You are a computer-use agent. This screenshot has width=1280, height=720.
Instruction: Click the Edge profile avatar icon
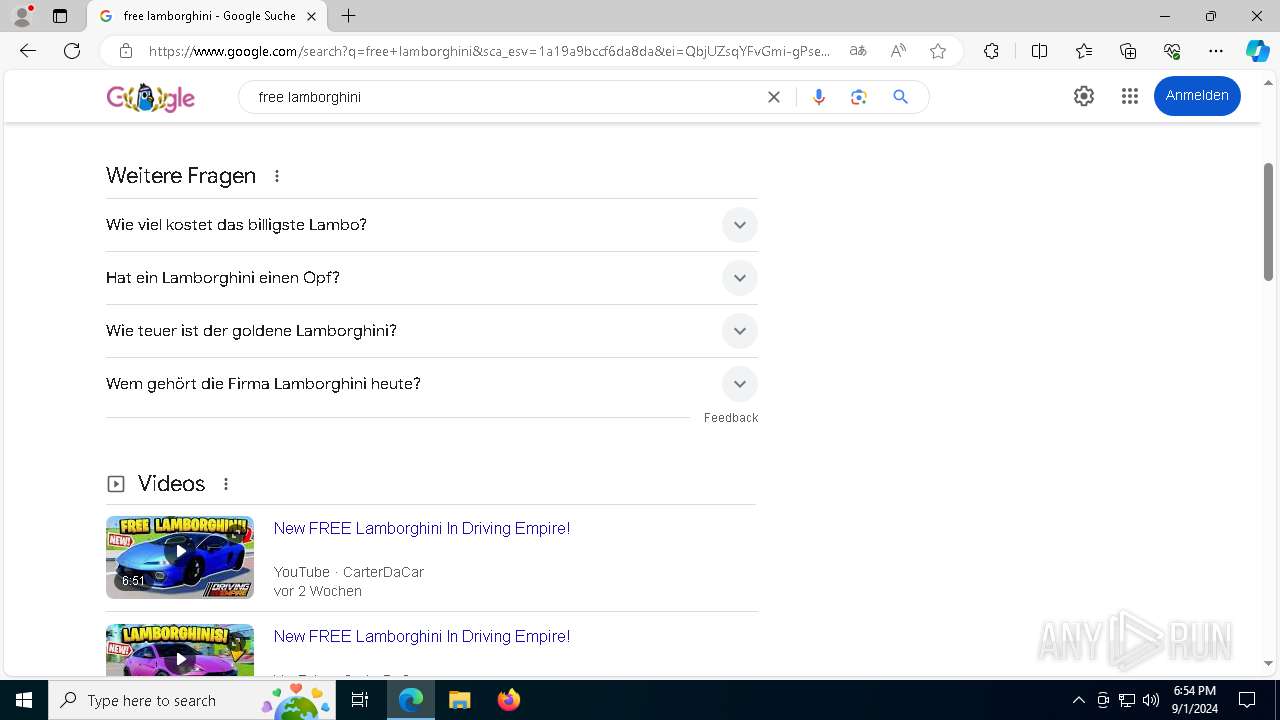[22, 16]
